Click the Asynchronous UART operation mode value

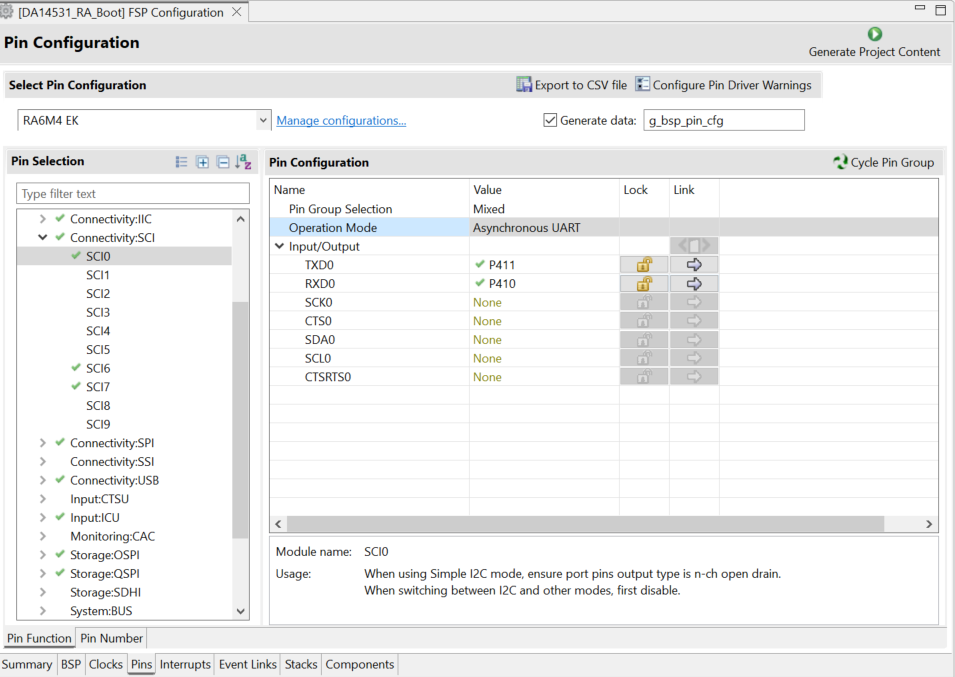tap(527, 228)
